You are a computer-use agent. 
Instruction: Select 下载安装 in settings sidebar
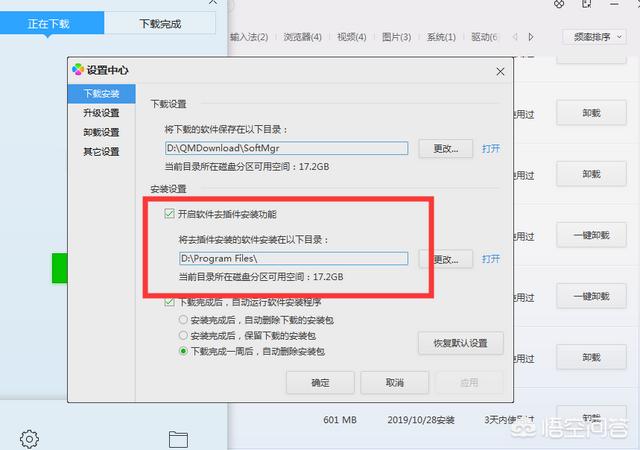[101, 94]
